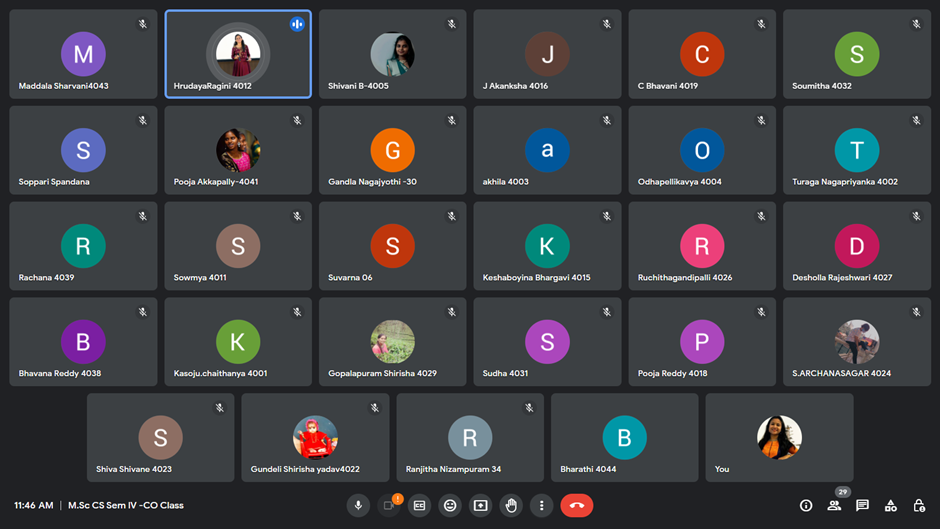Click the name label 'Ranjitha Nizampuram 34'
Image resolution: width=940 pixels, height=529 pixels.
tap(453, 469)
